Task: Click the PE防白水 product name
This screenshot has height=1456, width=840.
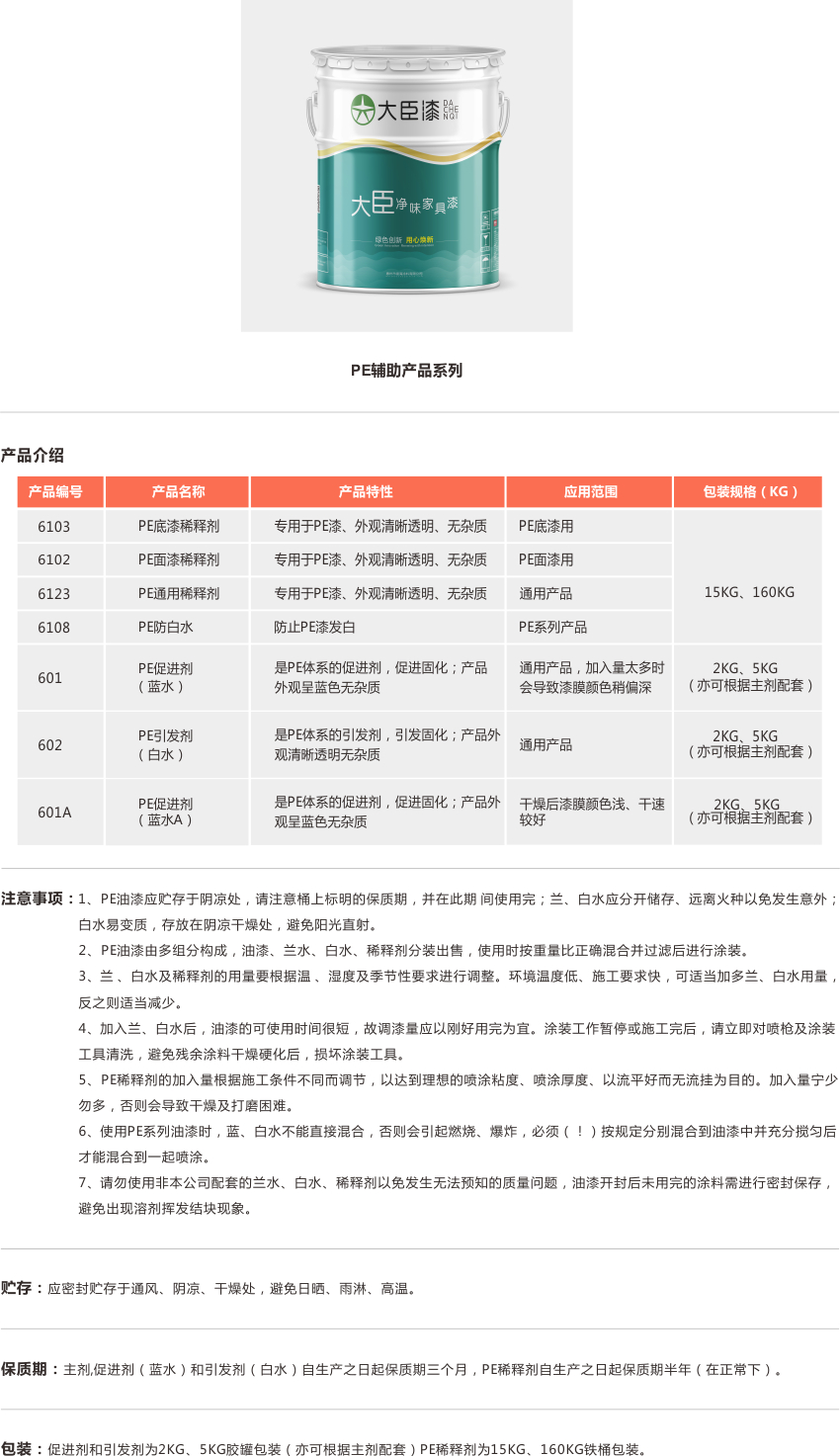Action: 166,628
